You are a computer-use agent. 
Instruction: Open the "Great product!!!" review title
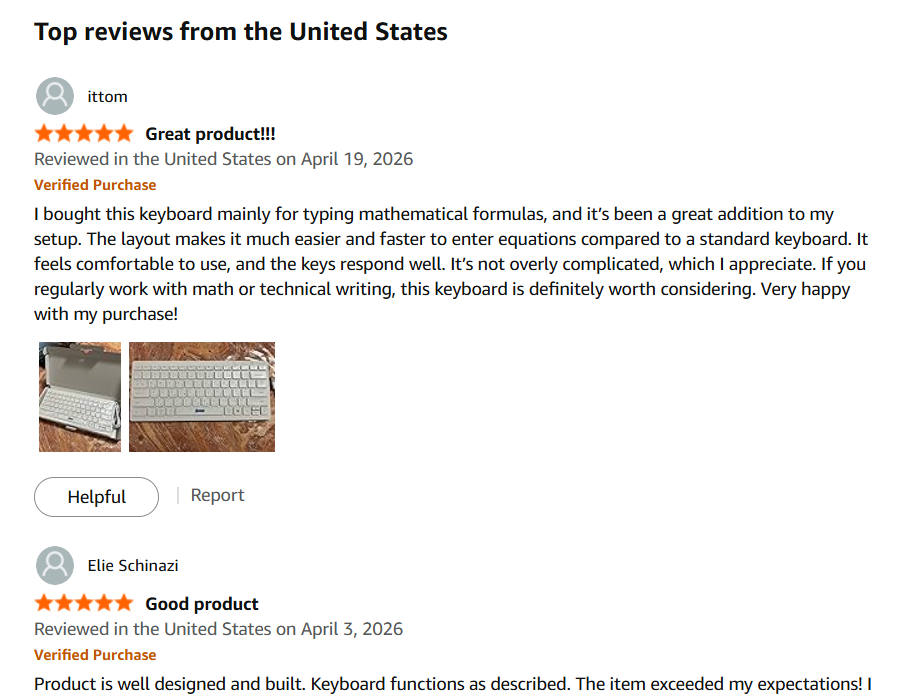[211, 132]
